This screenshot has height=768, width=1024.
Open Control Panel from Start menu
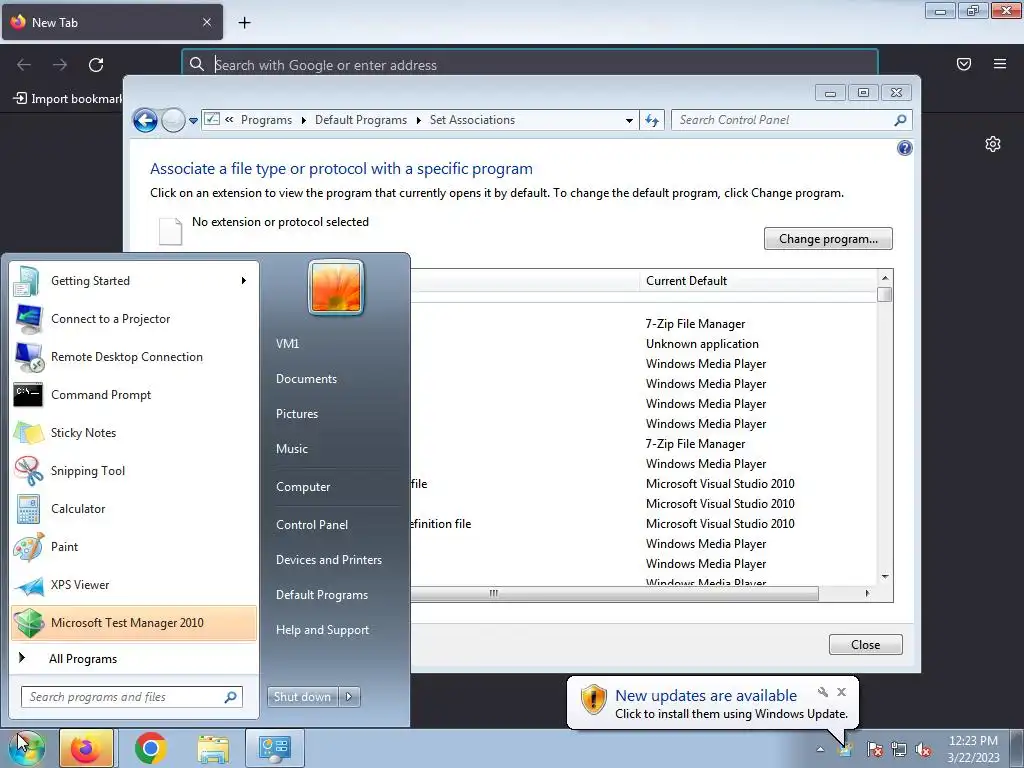(312, 525)
